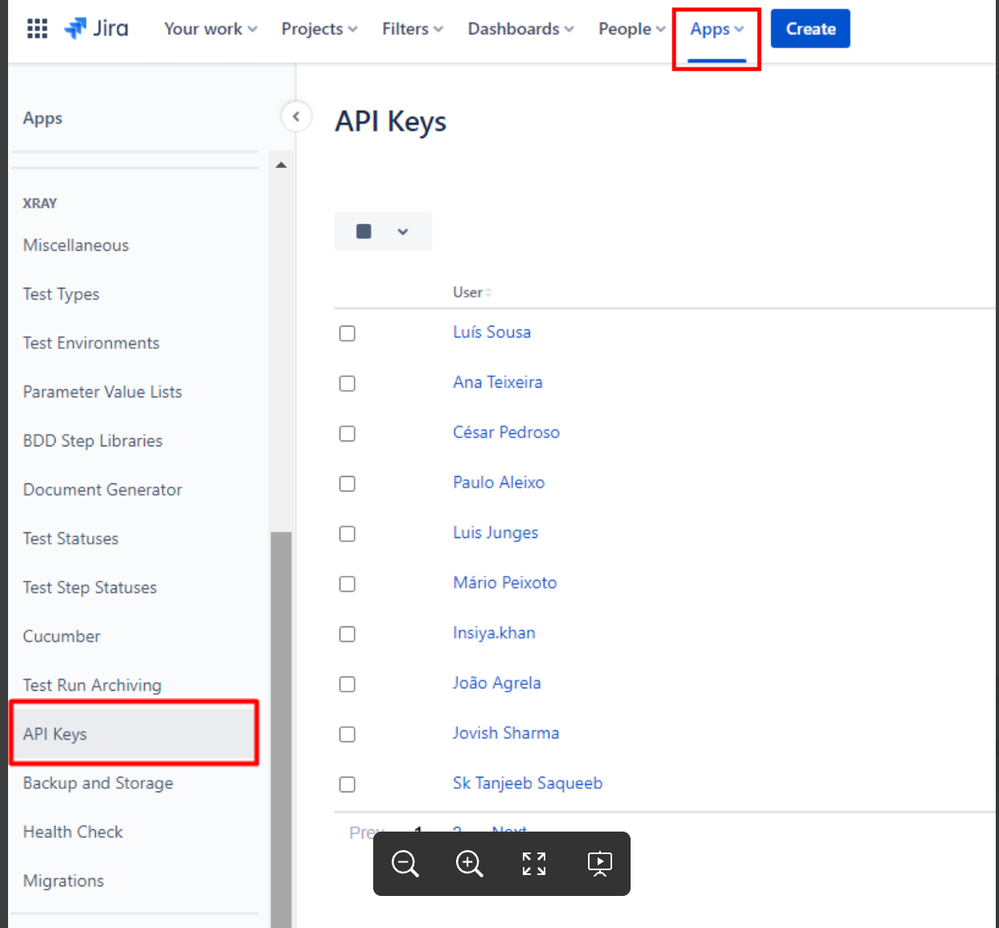Open the People dropdown
999x928 pixels.
point(631,29)
